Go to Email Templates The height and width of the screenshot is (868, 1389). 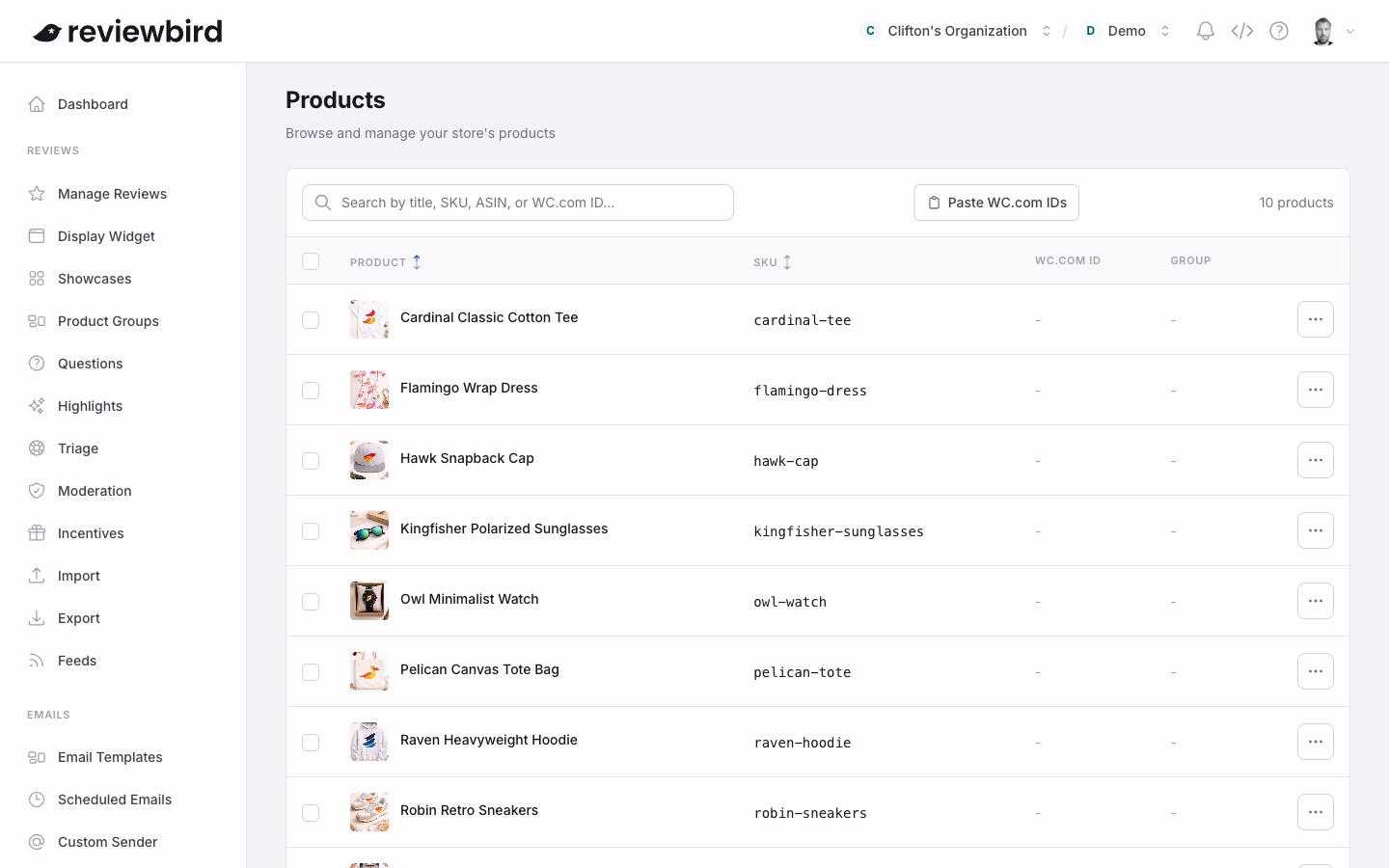[x=110, y=757]
